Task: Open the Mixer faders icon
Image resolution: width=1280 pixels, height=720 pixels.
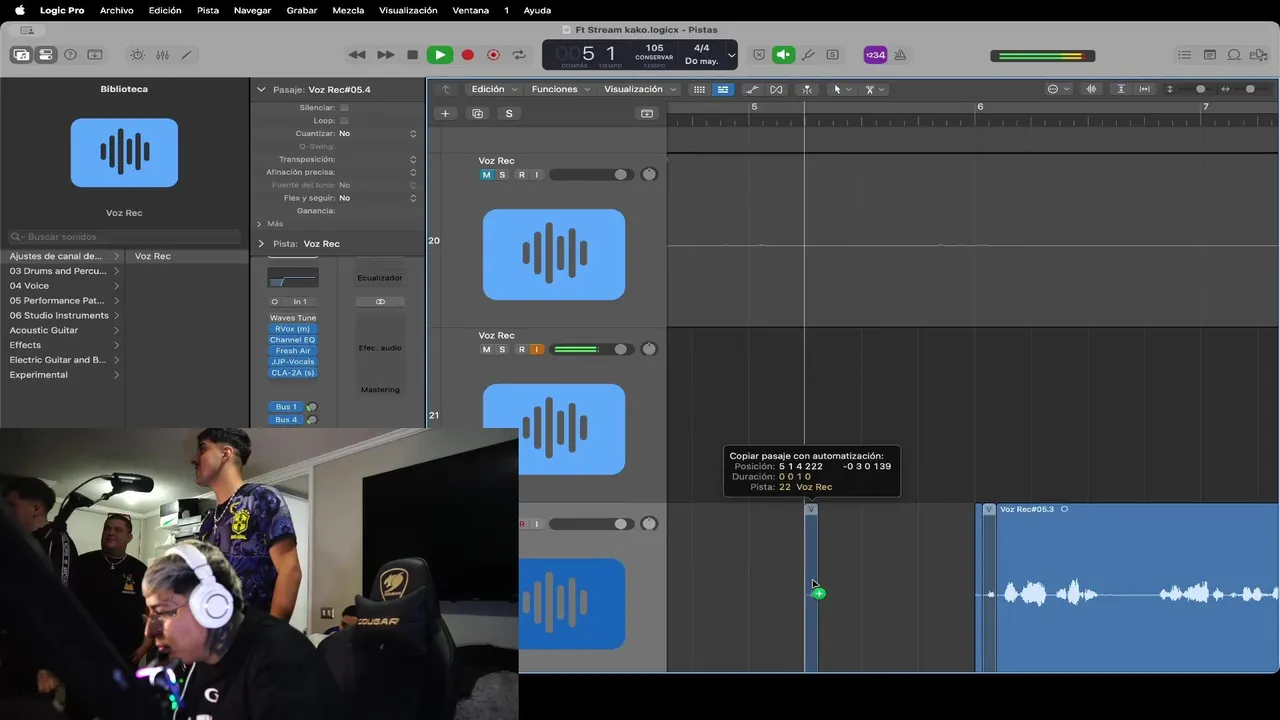Action: coord(162,55)
